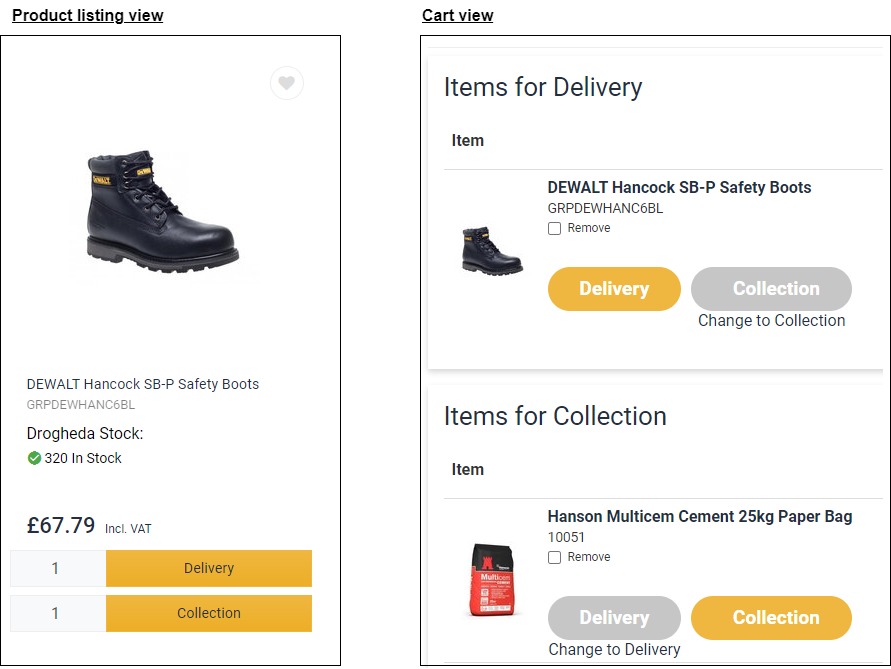Tick Remove checkbox for Hanson Multicem Cement
Viewport: 891px width, 669px height.
point(555,558)
